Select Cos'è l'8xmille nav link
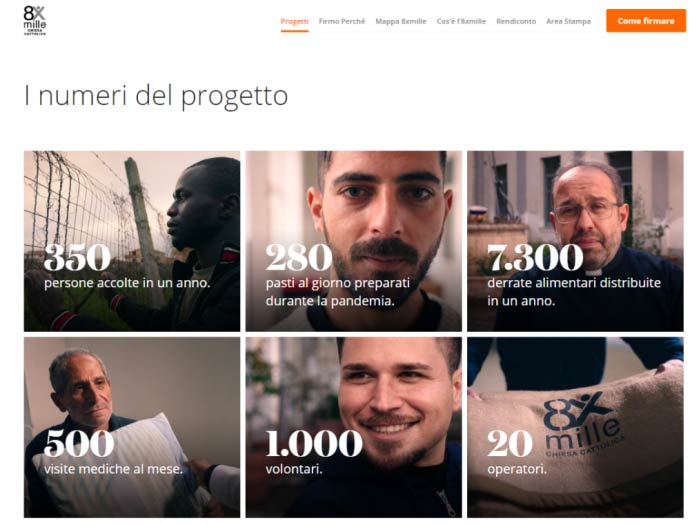 [461, 21]
